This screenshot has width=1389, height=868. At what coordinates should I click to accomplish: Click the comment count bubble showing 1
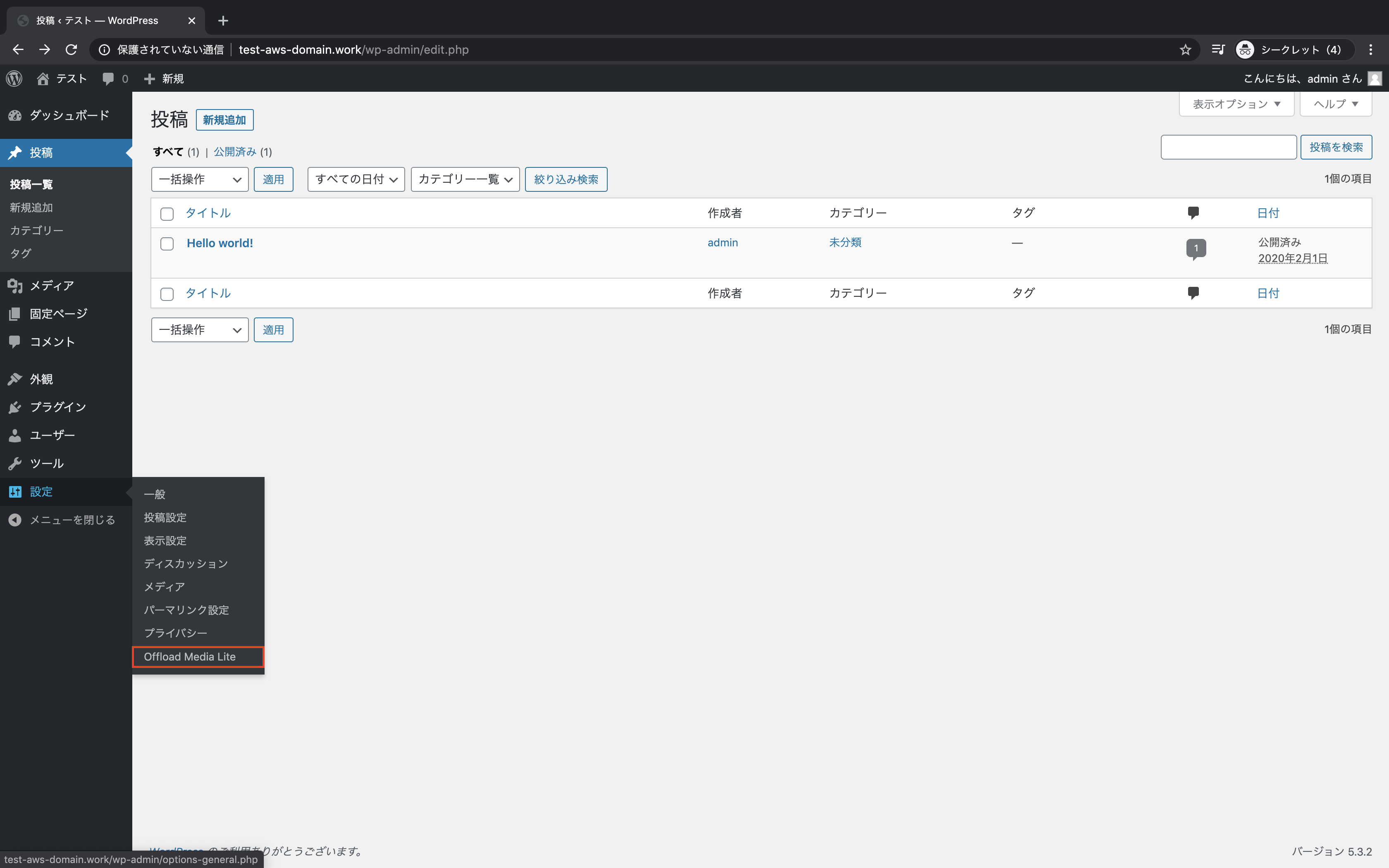point(1196,248)
